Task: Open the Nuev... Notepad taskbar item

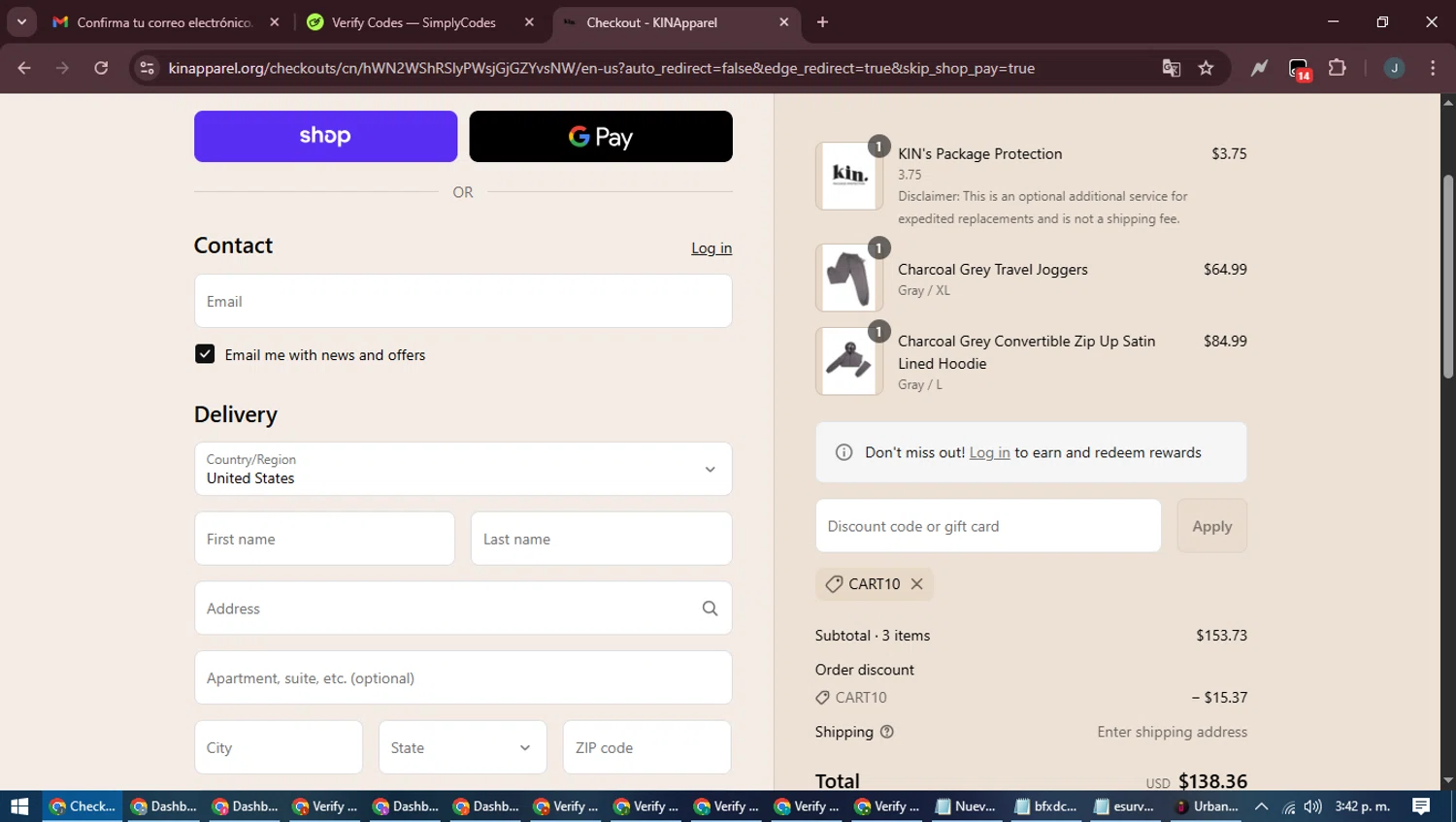Action: [966, 806]
